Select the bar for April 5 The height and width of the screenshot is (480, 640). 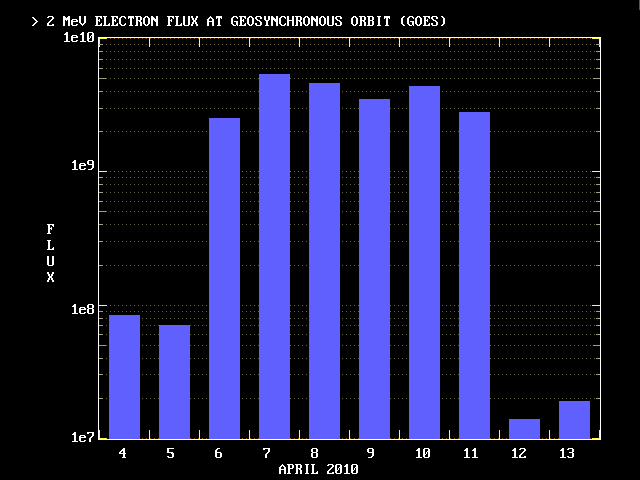174,382
